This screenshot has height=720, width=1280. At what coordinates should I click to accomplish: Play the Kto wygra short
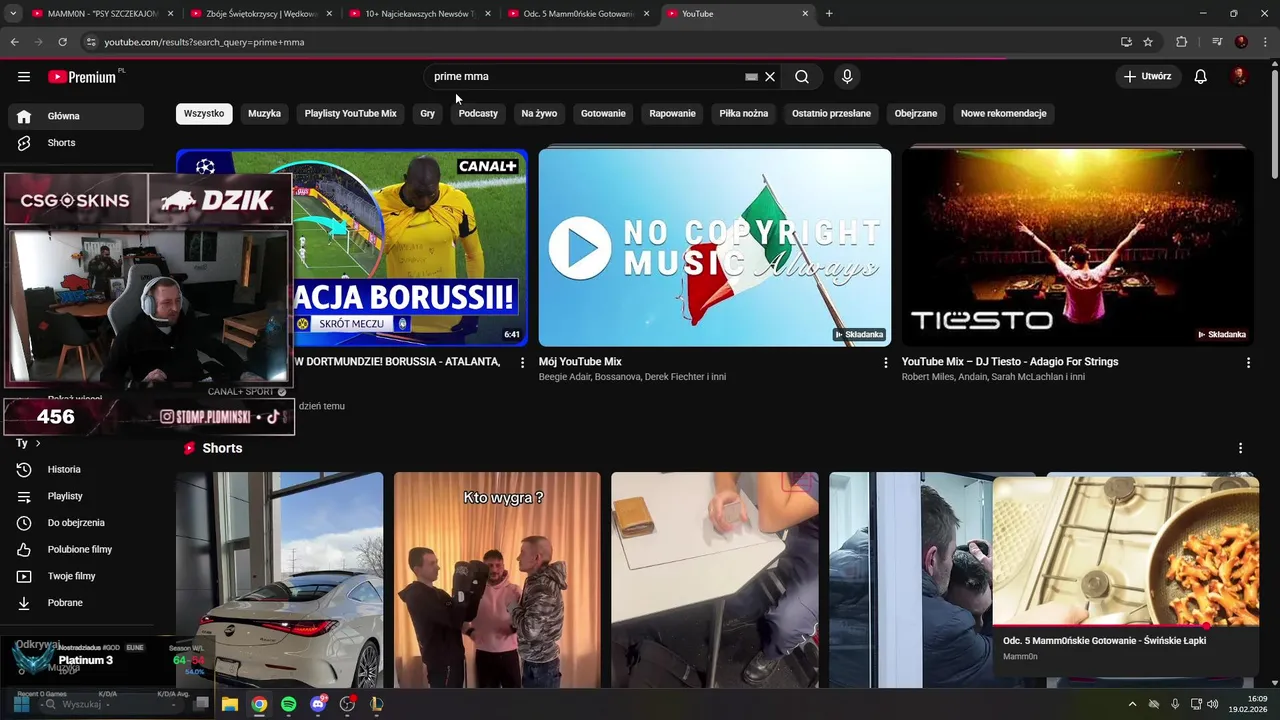(x=497, y=580)
